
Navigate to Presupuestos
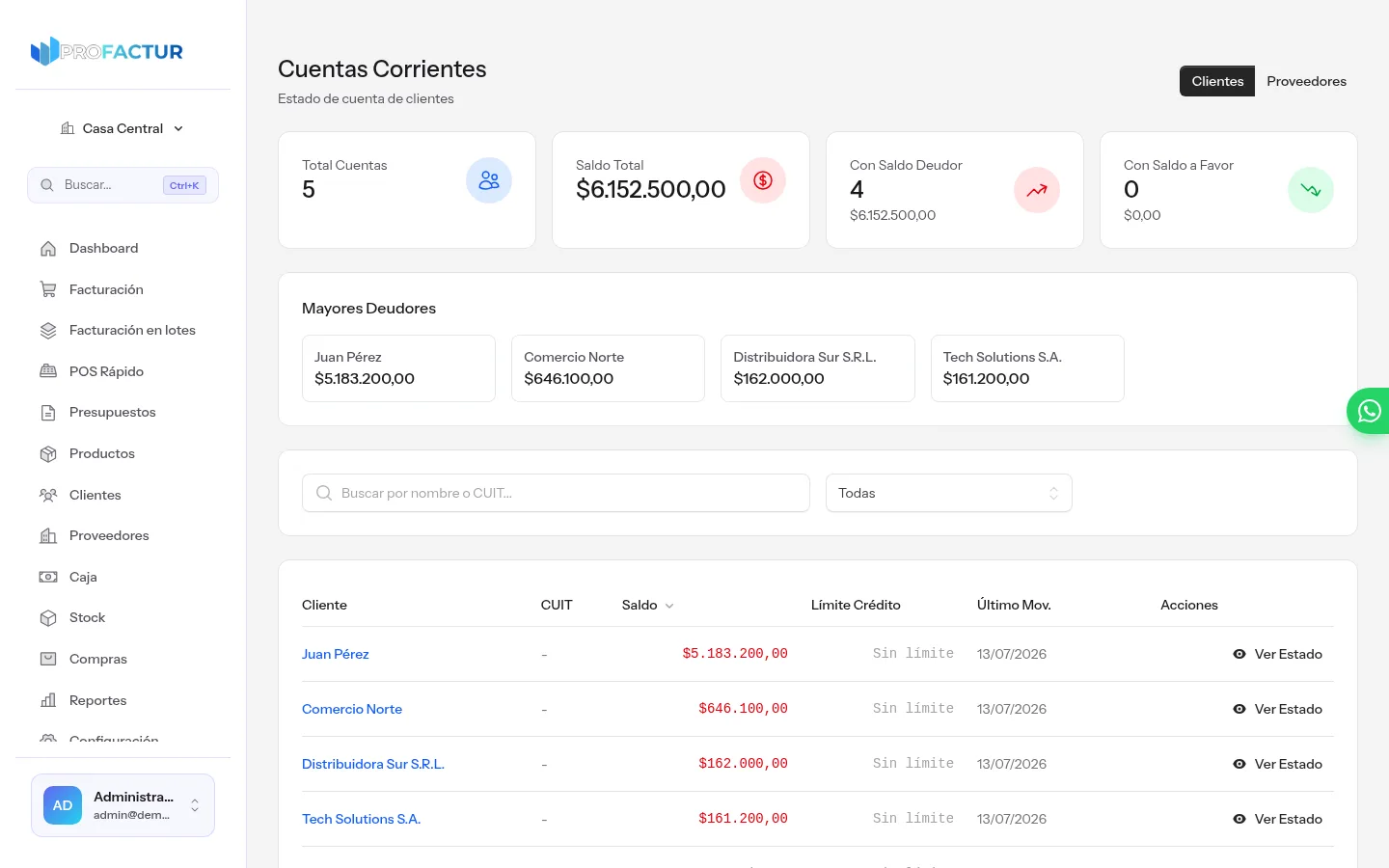pyautogui.click(x=123, y=413)
